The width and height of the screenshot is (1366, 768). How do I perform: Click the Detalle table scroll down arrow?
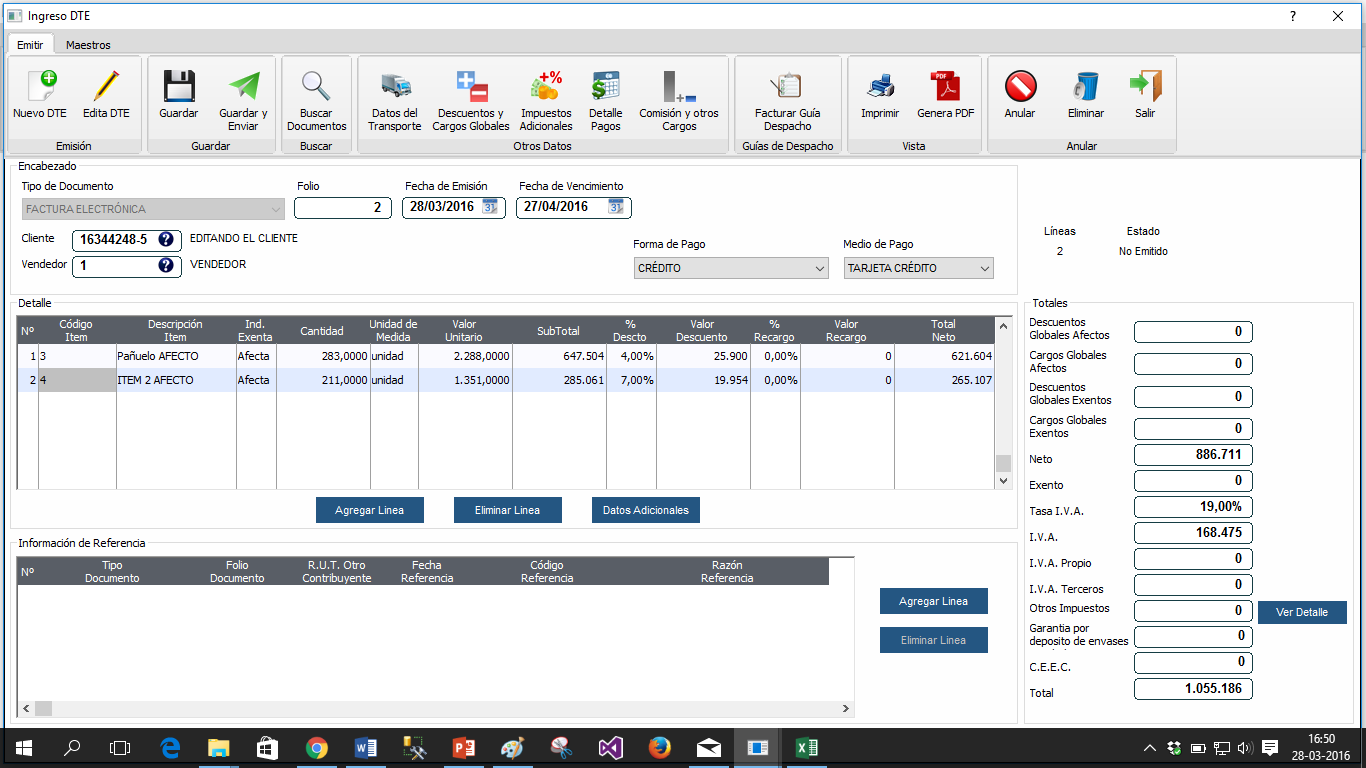point(1004,481)
